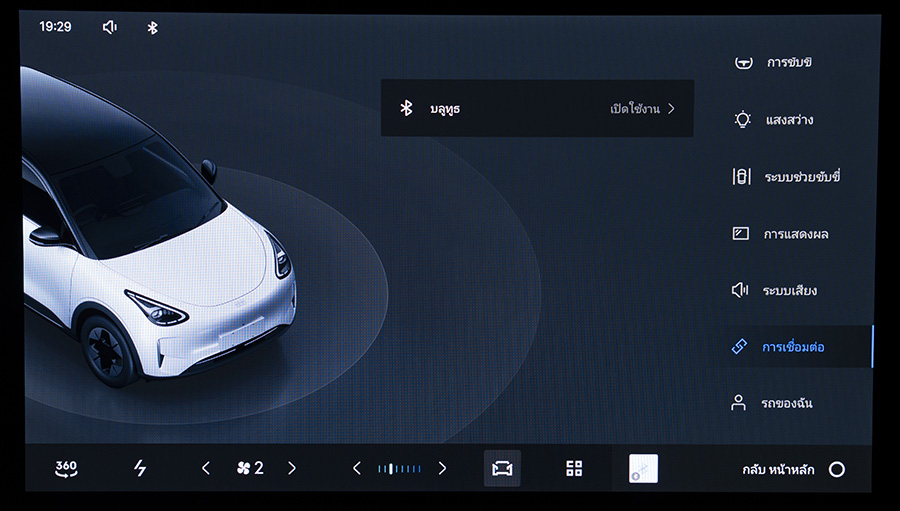Viewport: 900px width, 511px height.
Task: Go to ระบบช่วยขับขี่ driver assistance
Action: 800,177
